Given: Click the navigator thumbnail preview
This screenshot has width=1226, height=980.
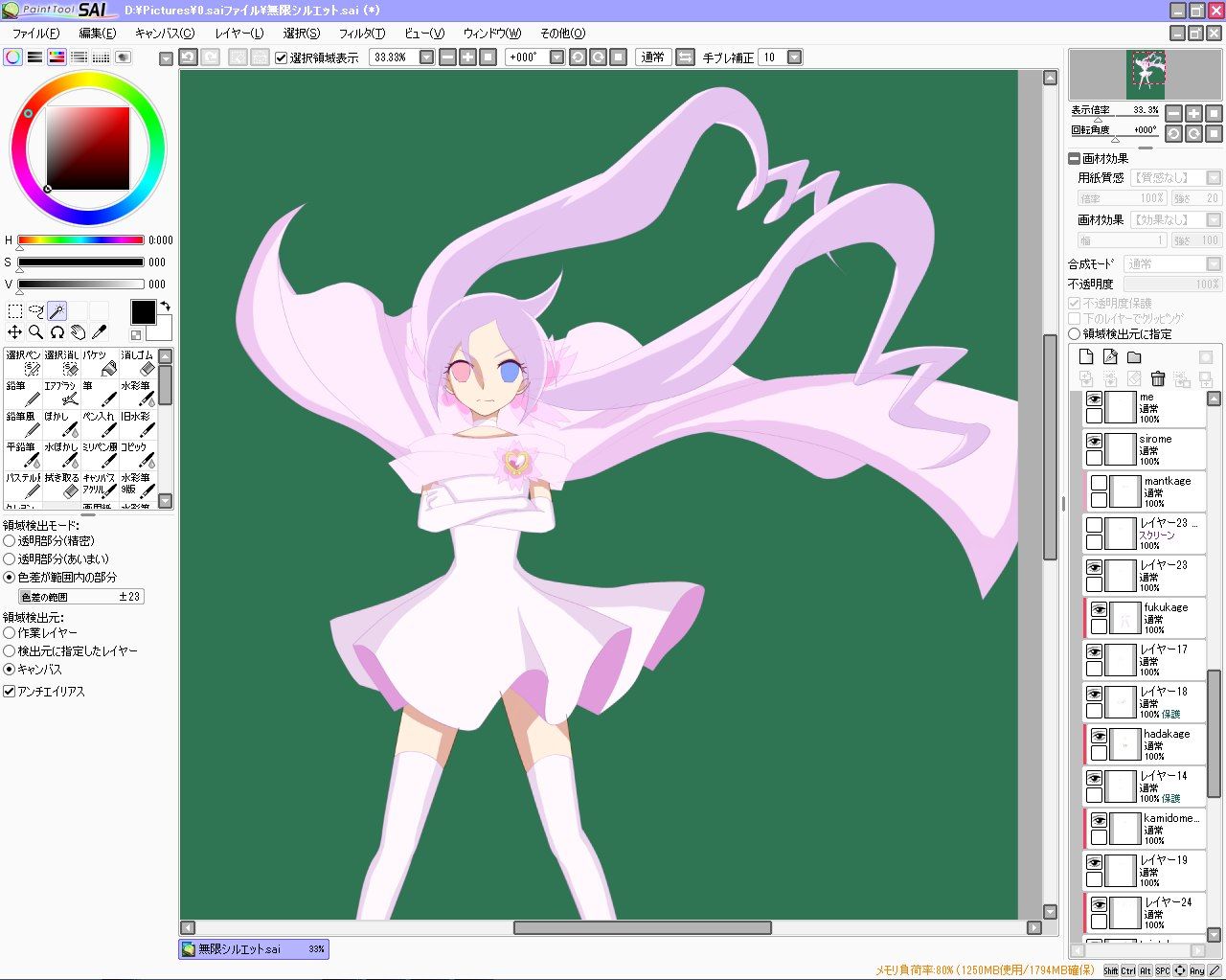Looking at the screenshot, I should [1146, 75].
